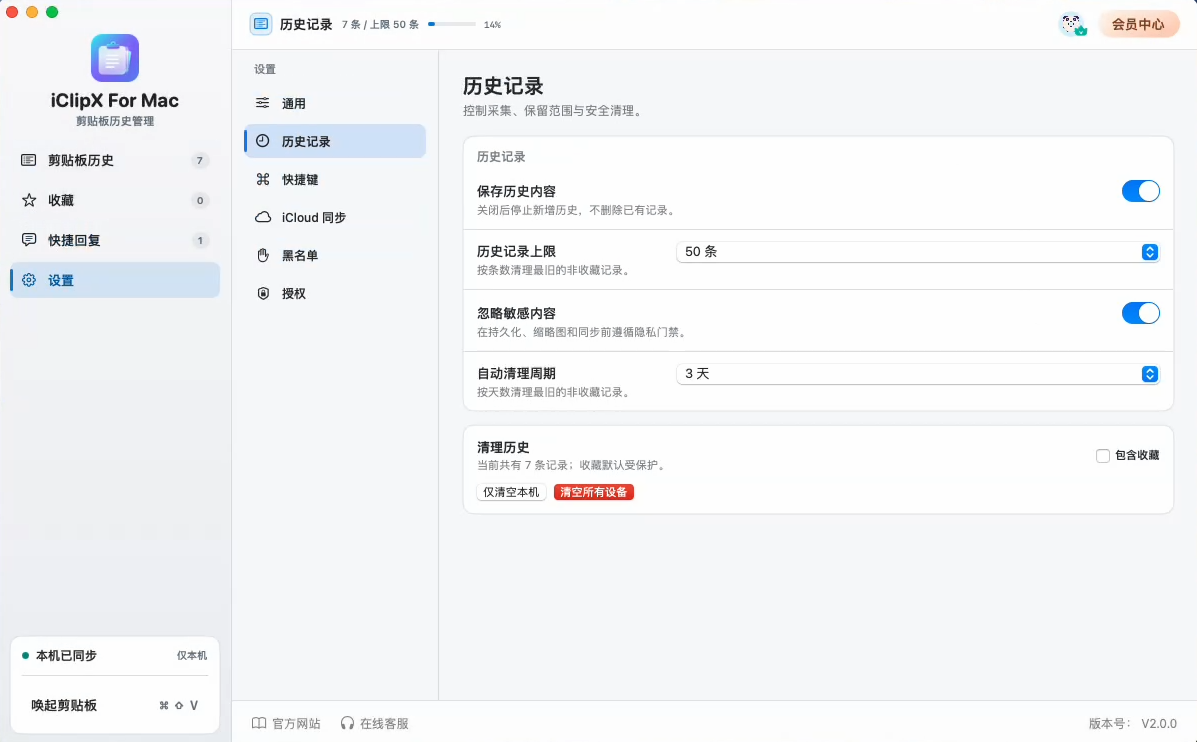Switch to the 快捷键 settings tab
1197x742 pixels.
click(x=335, y=179)
